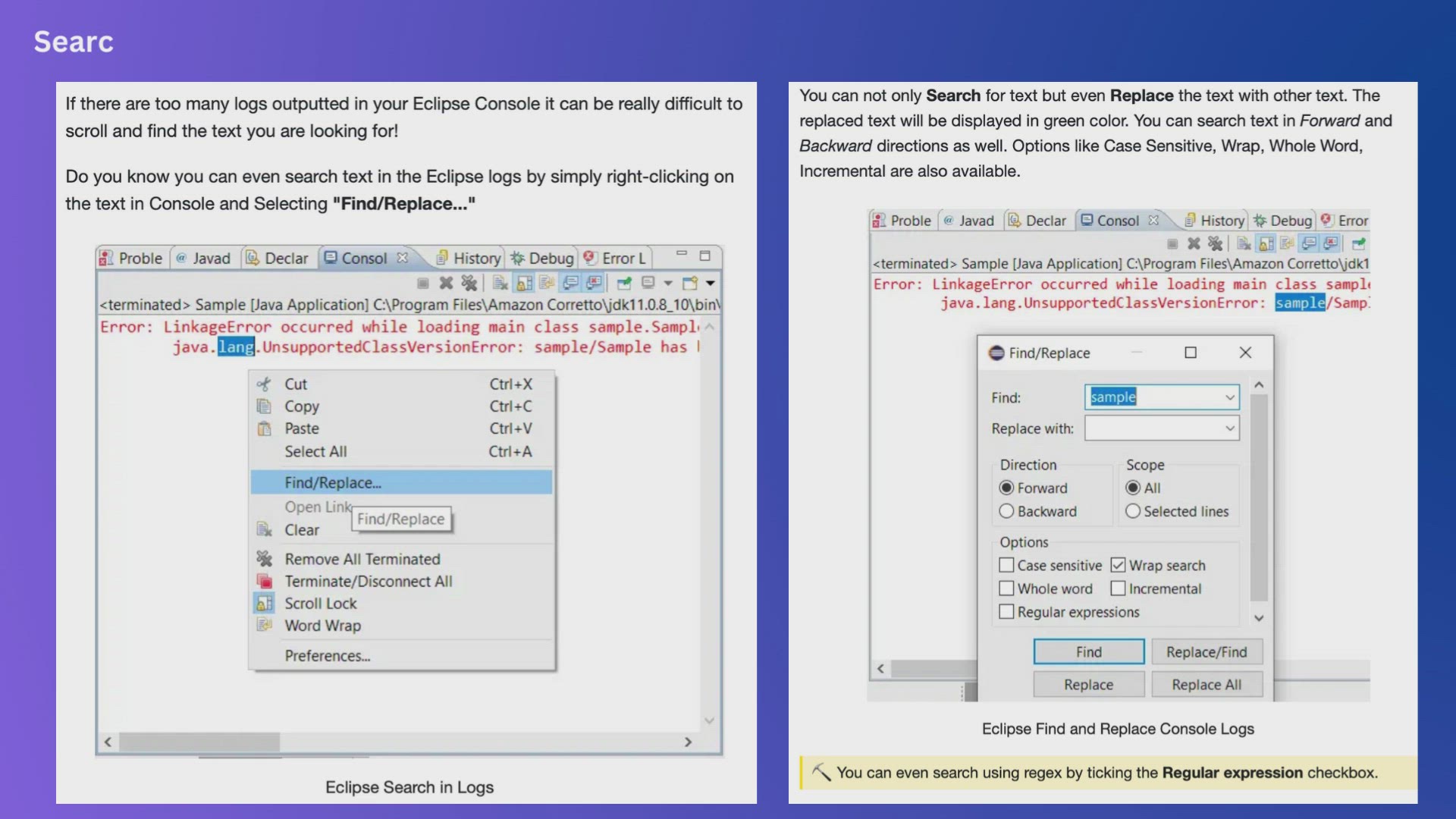Click Pin Console icon in left toolbar
This screenshot has height=819, width=1456.
click(624, 283)
